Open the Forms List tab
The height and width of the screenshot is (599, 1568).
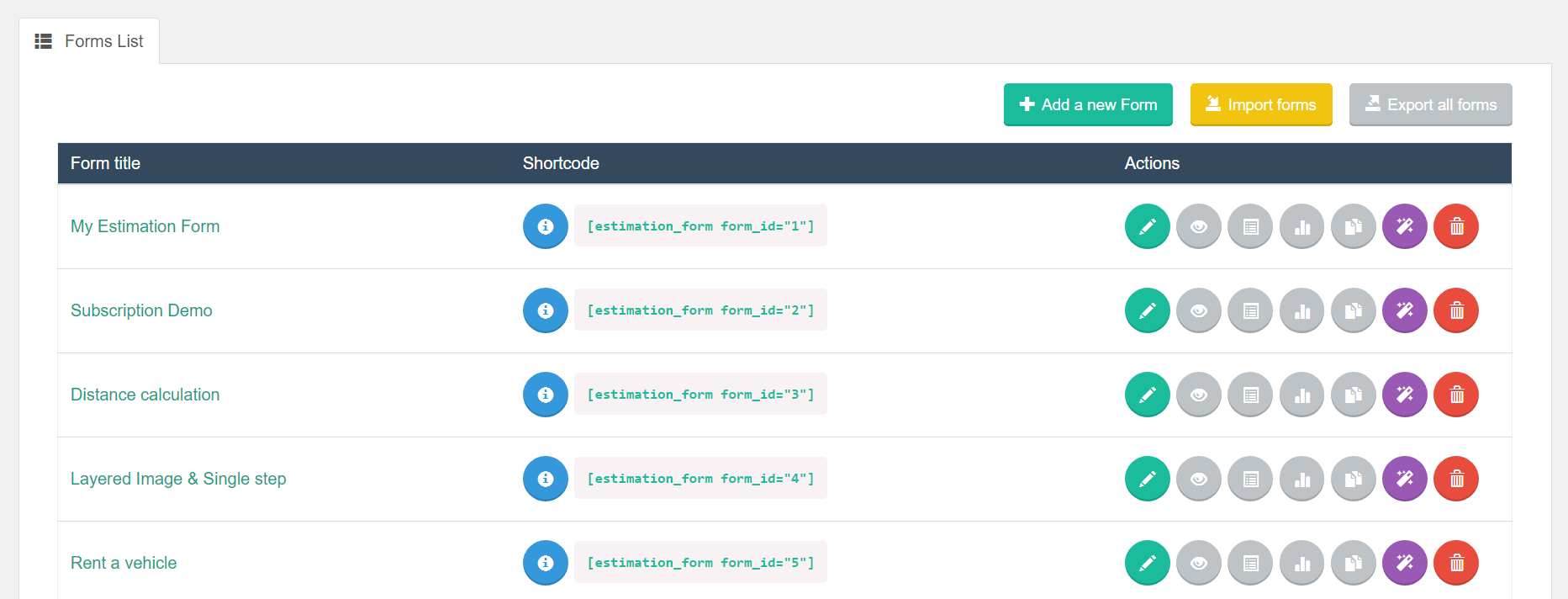[89, 41]
